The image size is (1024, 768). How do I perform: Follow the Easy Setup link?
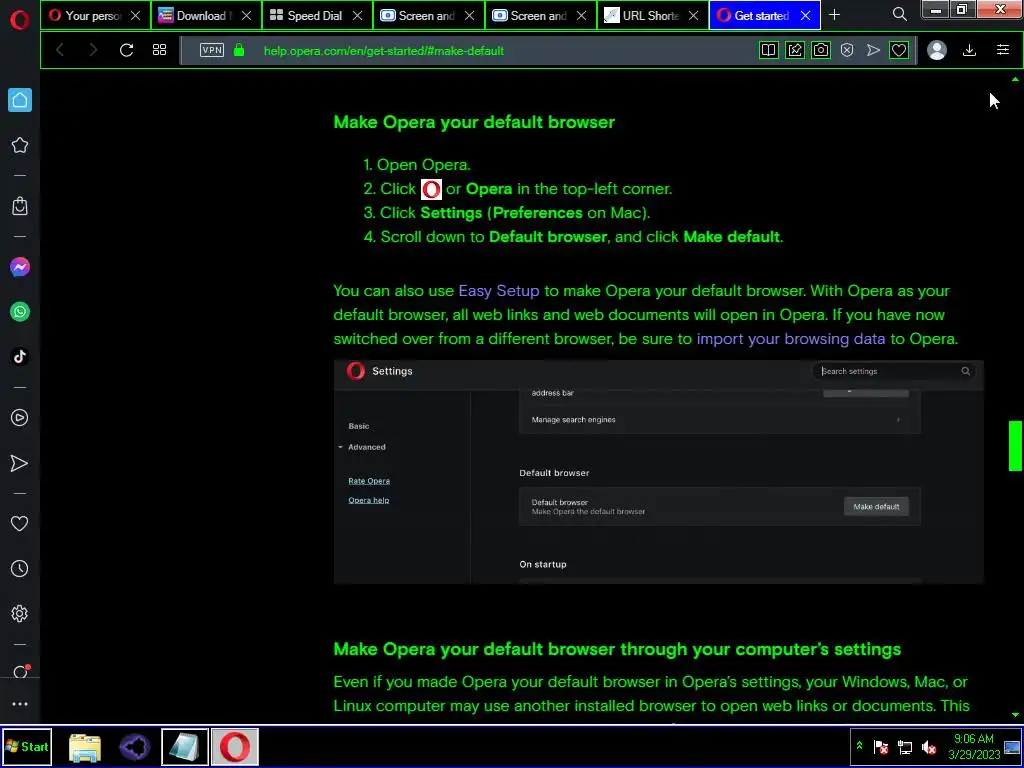pos(499,291)
